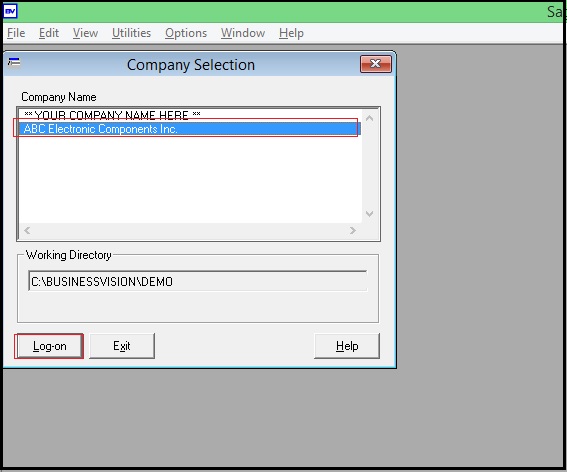Click the Help button in dialog
Viewport: 567px width, 472px height.
347,346
